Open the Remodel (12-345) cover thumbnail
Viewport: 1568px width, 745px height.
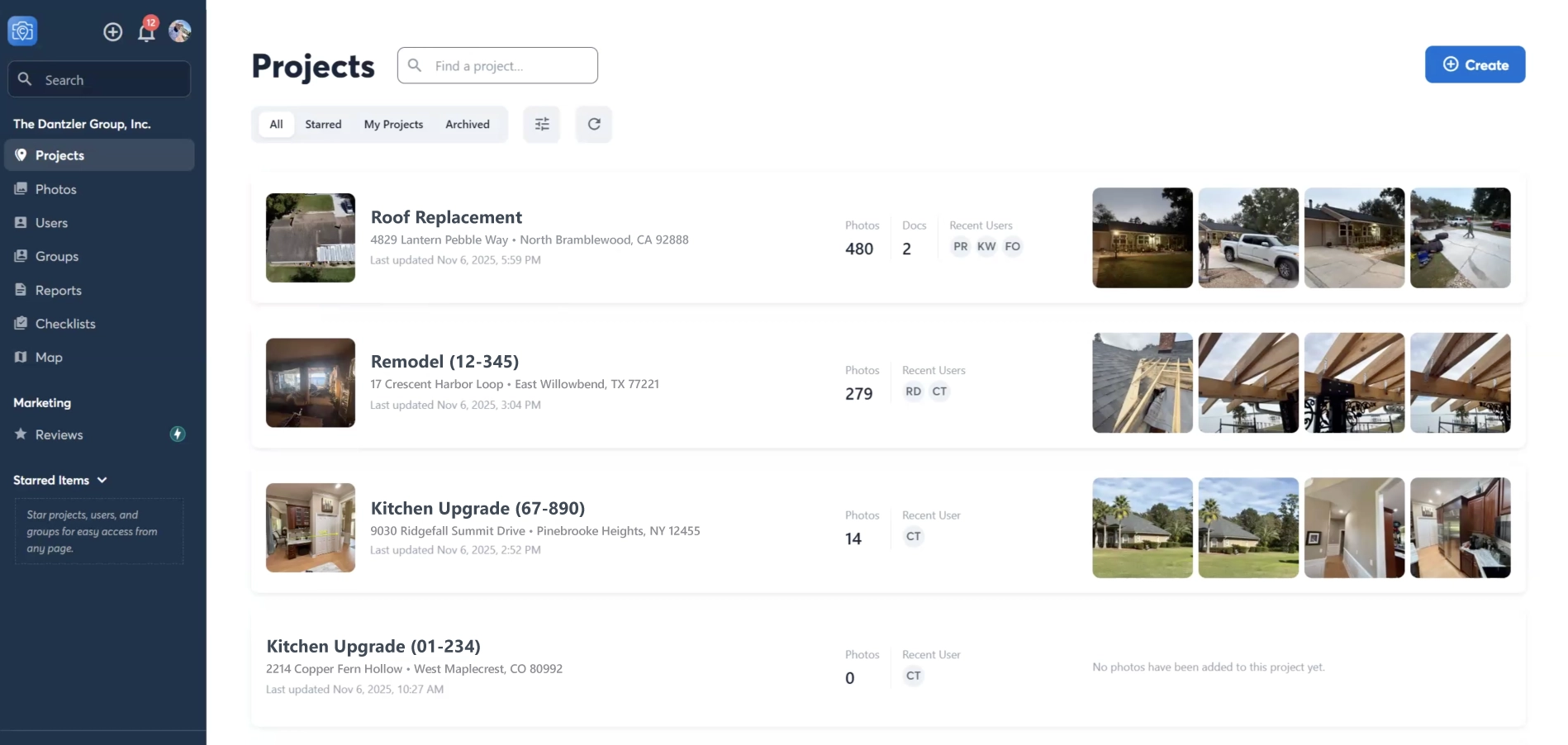click(x=311, y=382)
